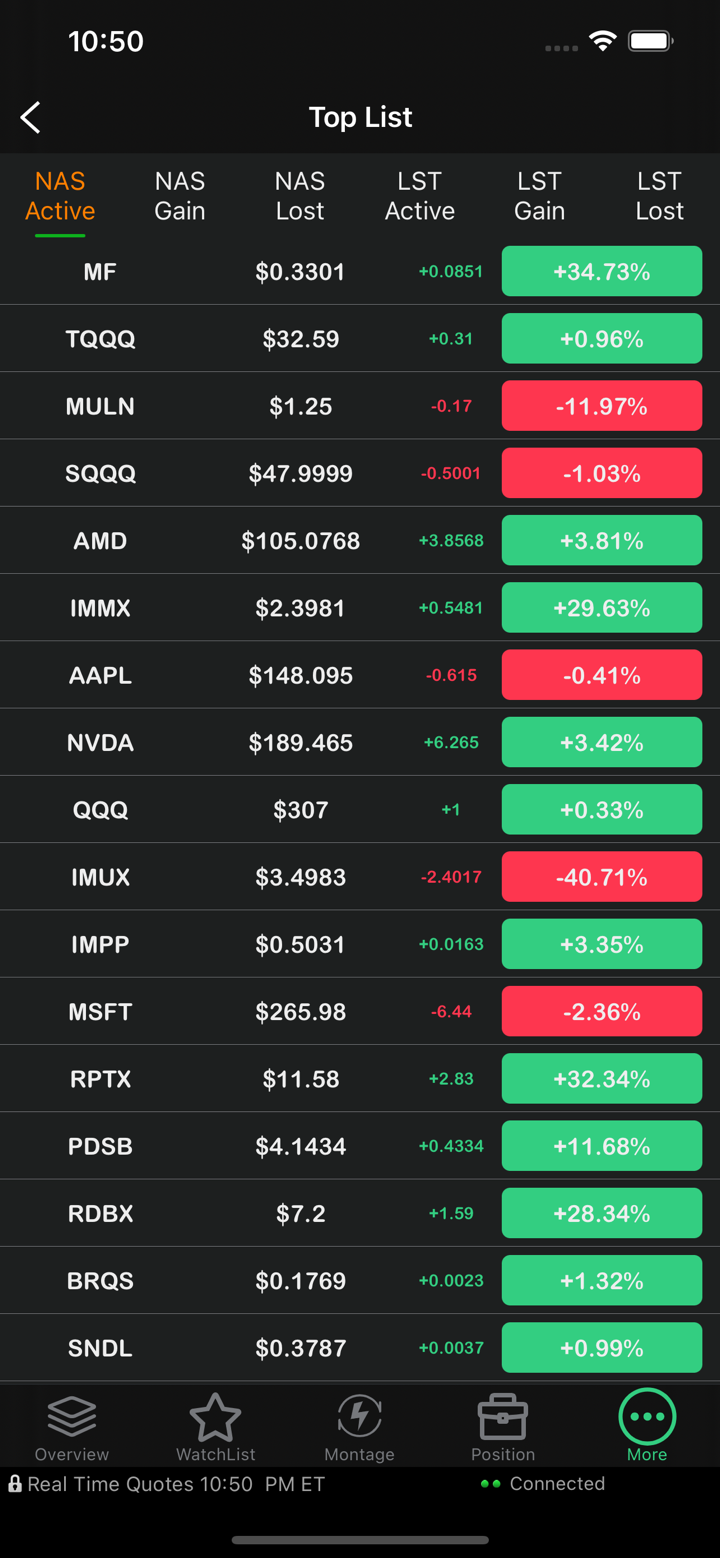Open the Montage lightning icon
720x1558 pixels.
[359, 1416]
